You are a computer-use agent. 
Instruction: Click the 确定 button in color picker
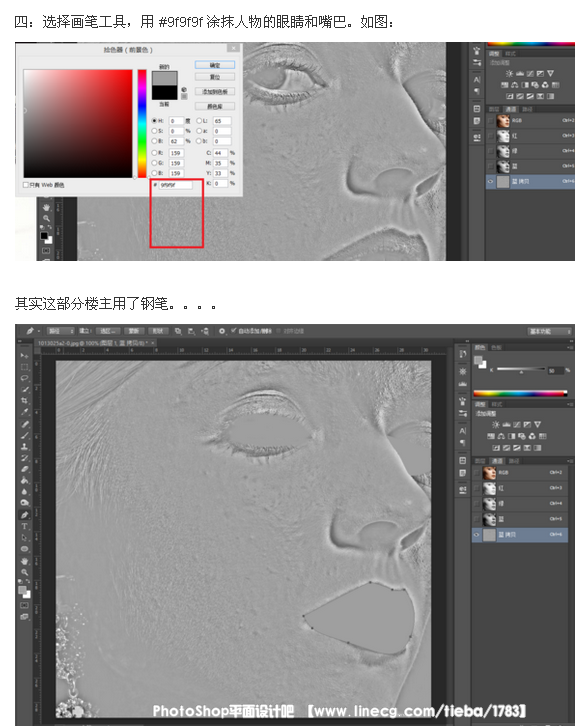click(x=215, y=65)
